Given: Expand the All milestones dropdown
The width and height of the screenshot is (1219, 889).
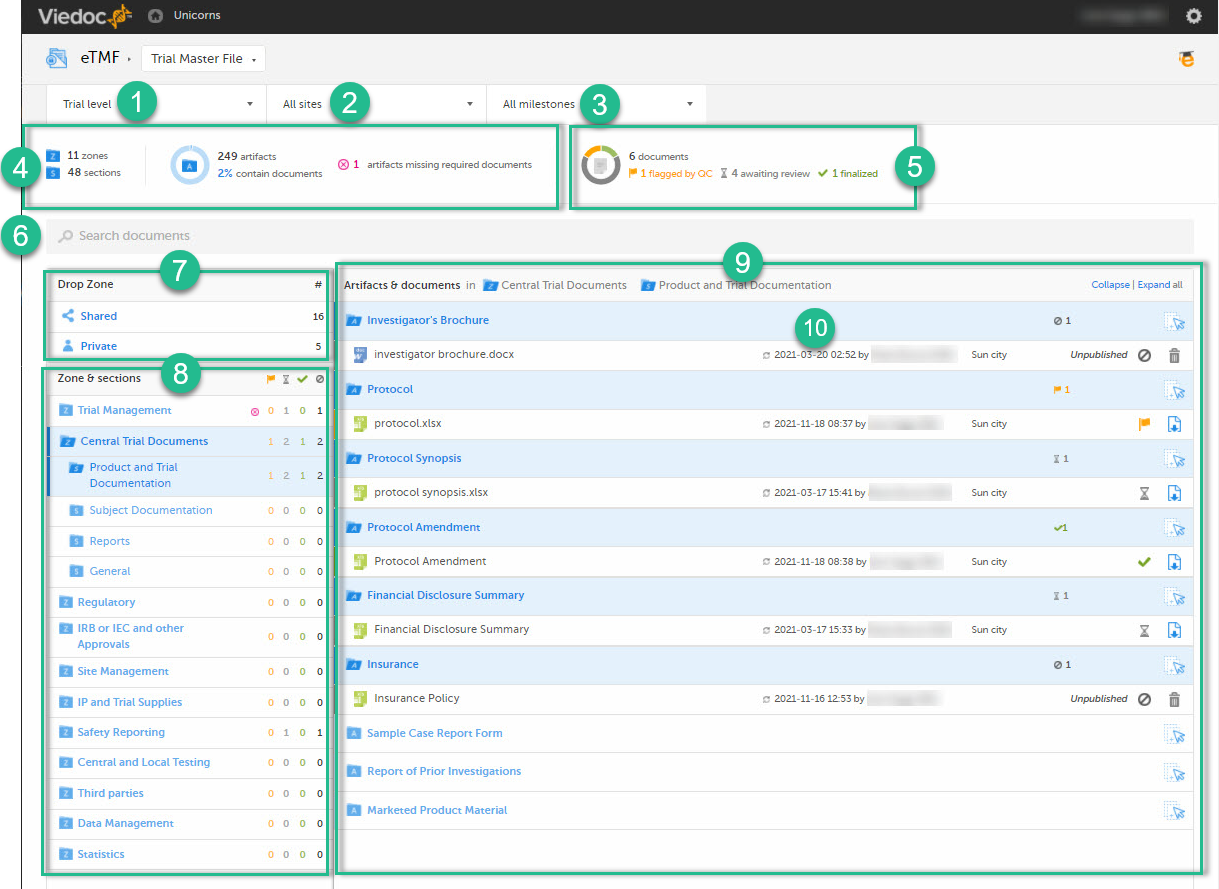Looking at the screenshot, I should [597, 104].
